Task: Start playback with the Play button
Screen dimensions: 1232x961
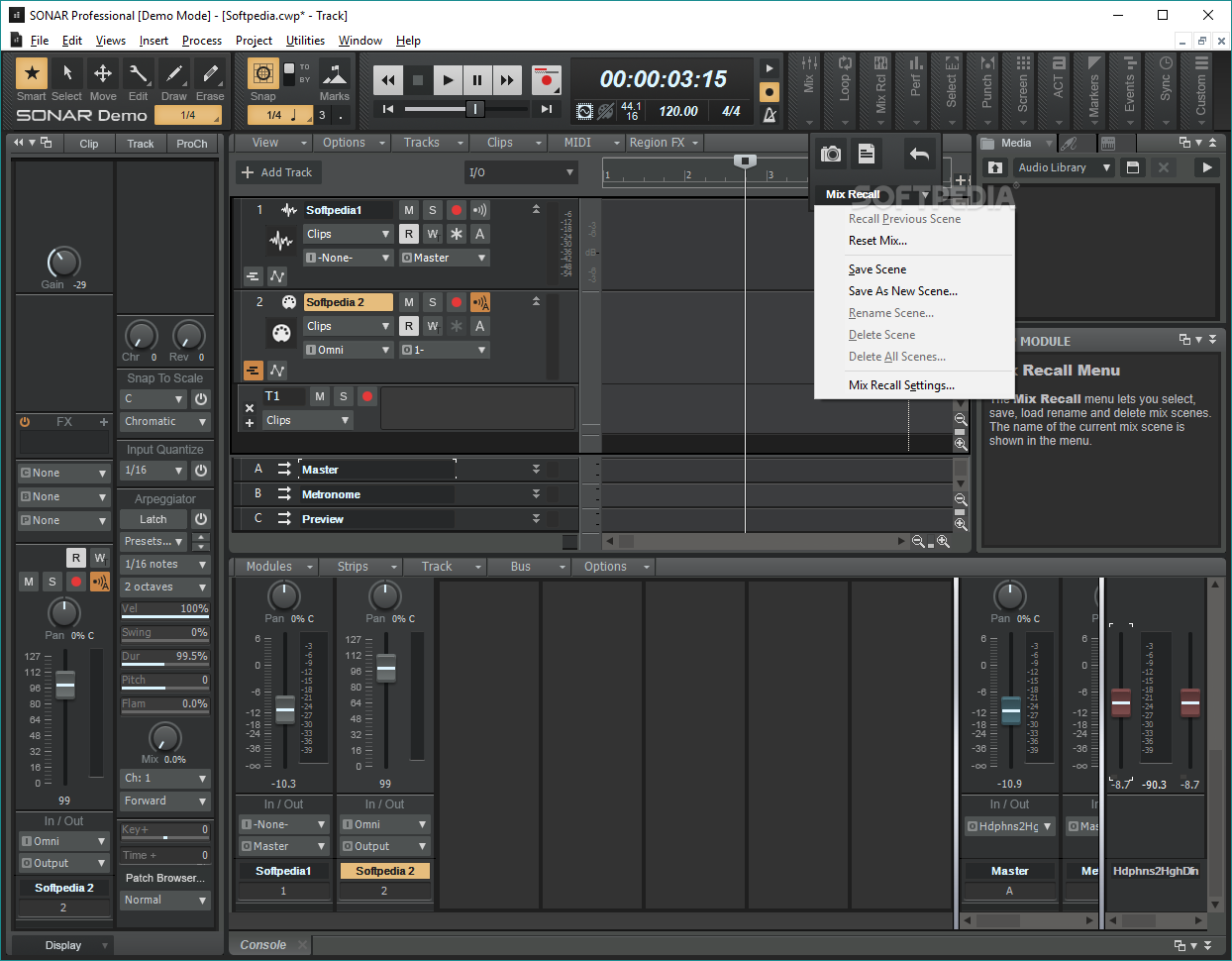Action: [448, 80]
